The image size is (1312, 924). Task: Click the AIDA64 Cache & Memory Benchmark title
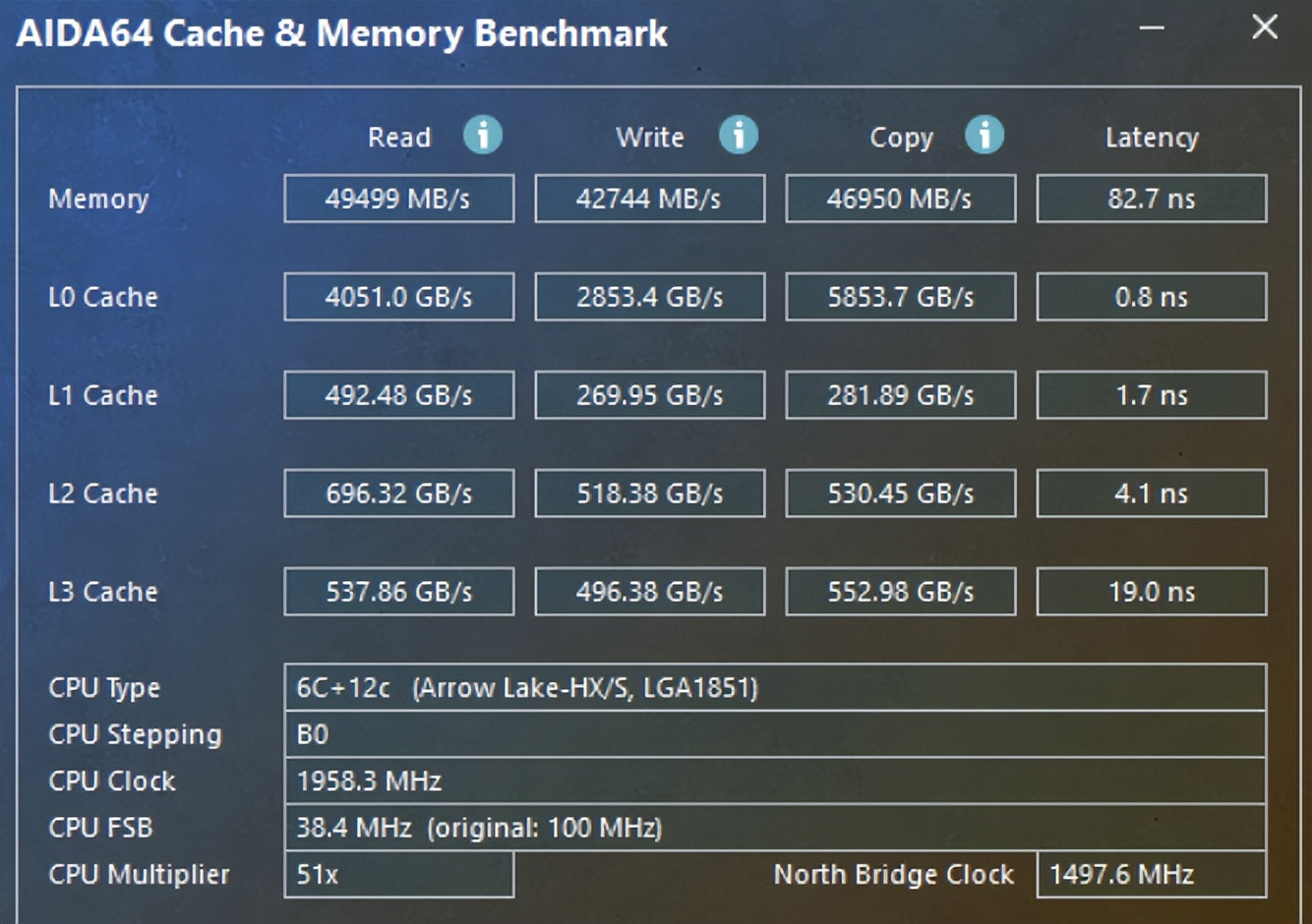[x=339, y=32]
